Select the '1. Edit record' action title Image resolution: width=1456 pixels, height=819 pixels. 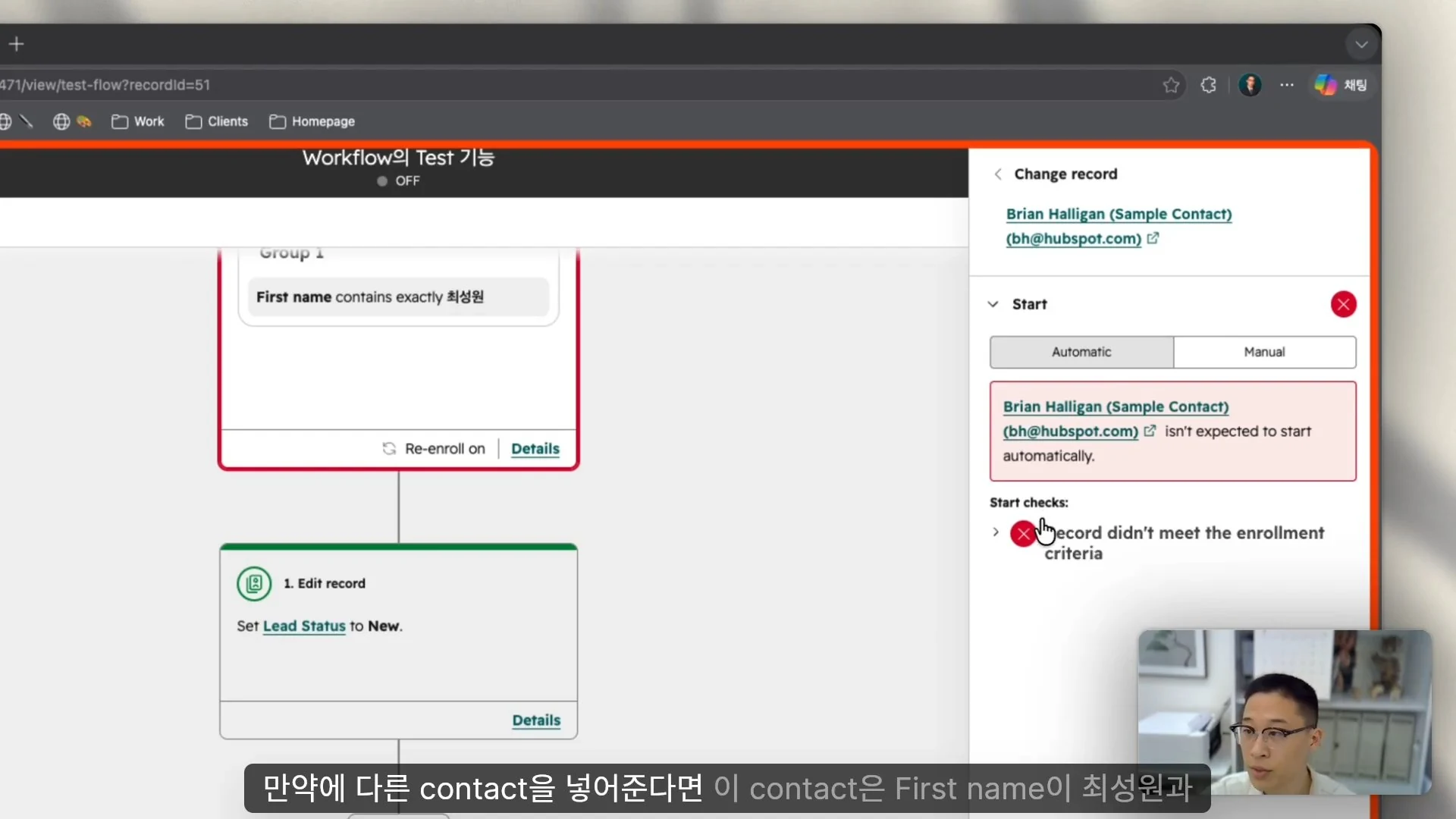point(325,583)
